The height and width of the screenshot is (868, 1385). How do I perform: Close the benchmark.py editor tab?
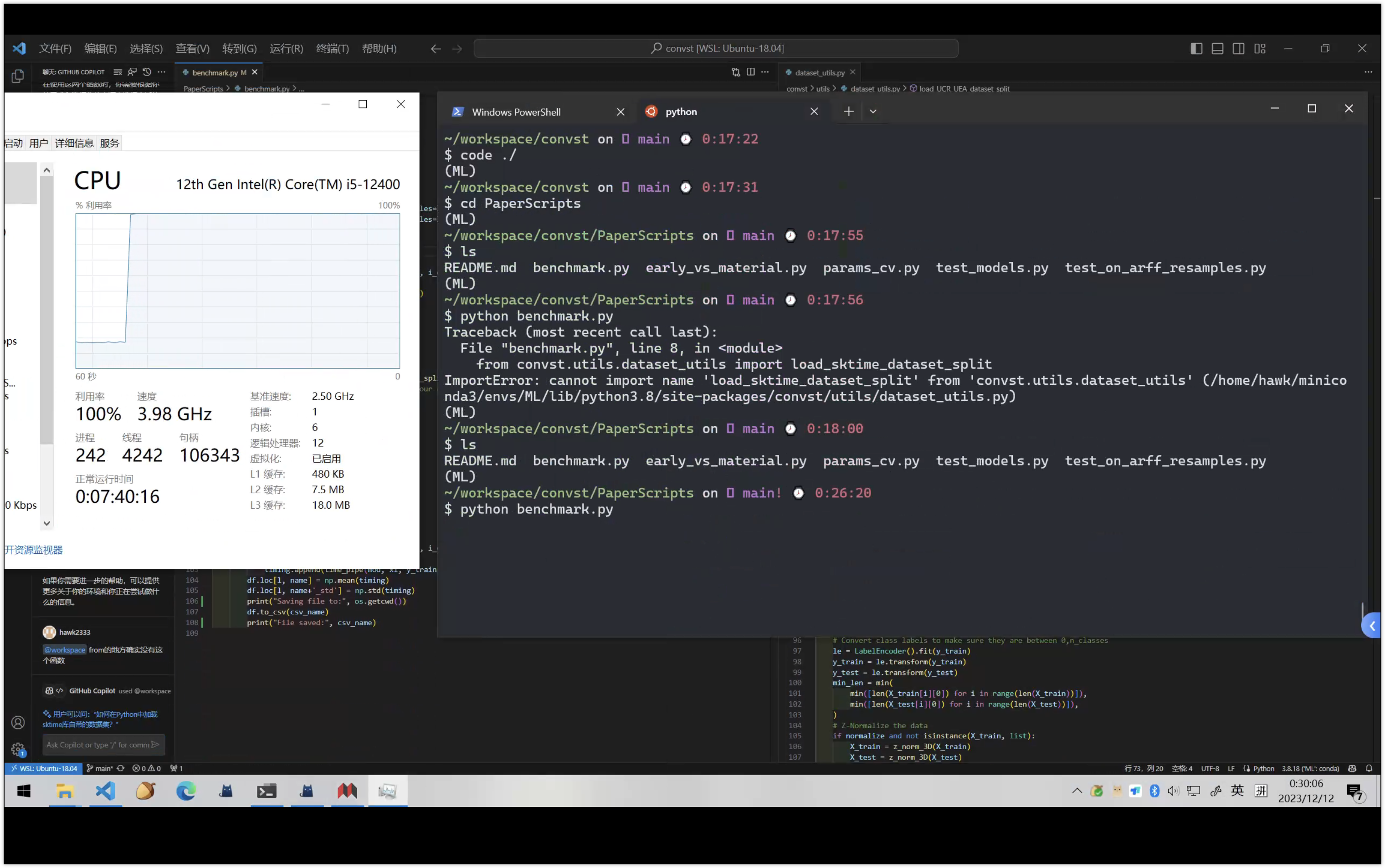(x=254, y=72)
